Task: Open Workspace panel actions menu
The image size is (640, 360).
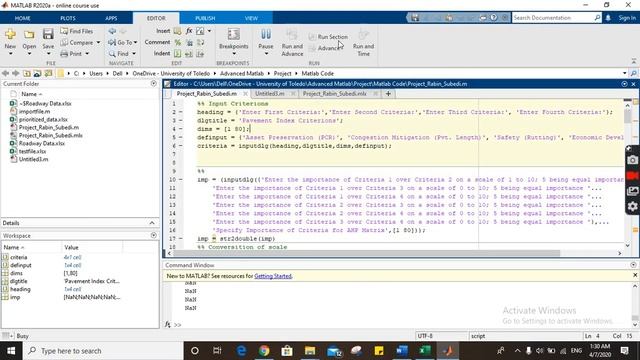Action: [x=153, y=236]
